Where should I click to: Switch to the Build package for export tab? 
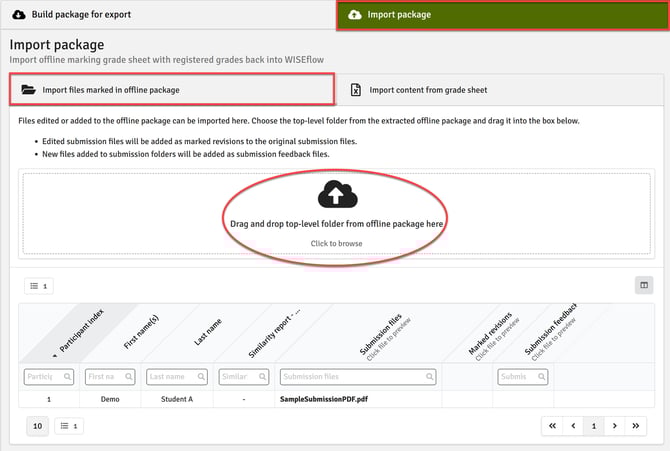click(80, 15)
